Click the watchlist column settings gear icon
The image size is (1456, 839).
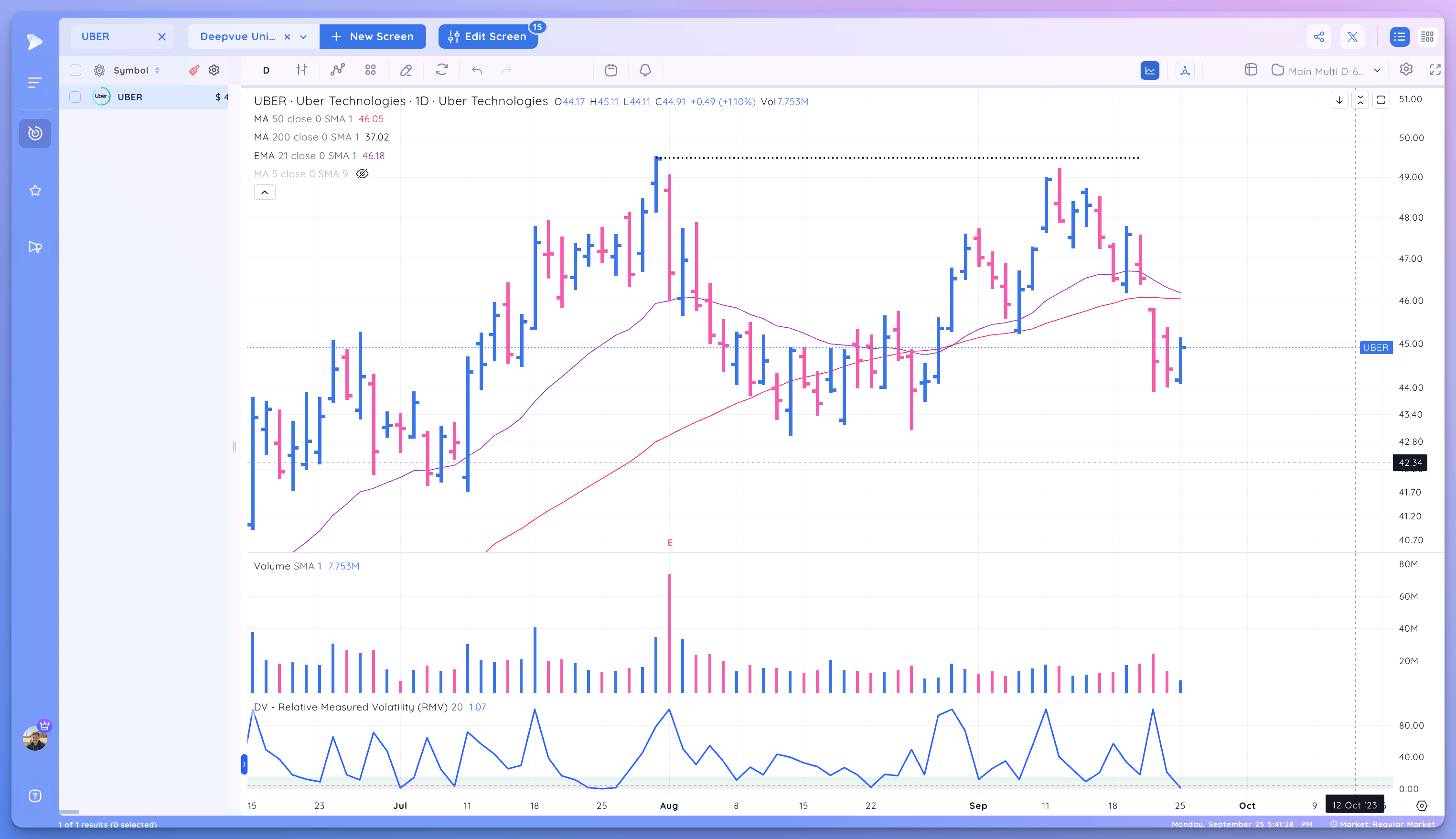(x=214, y=70)
